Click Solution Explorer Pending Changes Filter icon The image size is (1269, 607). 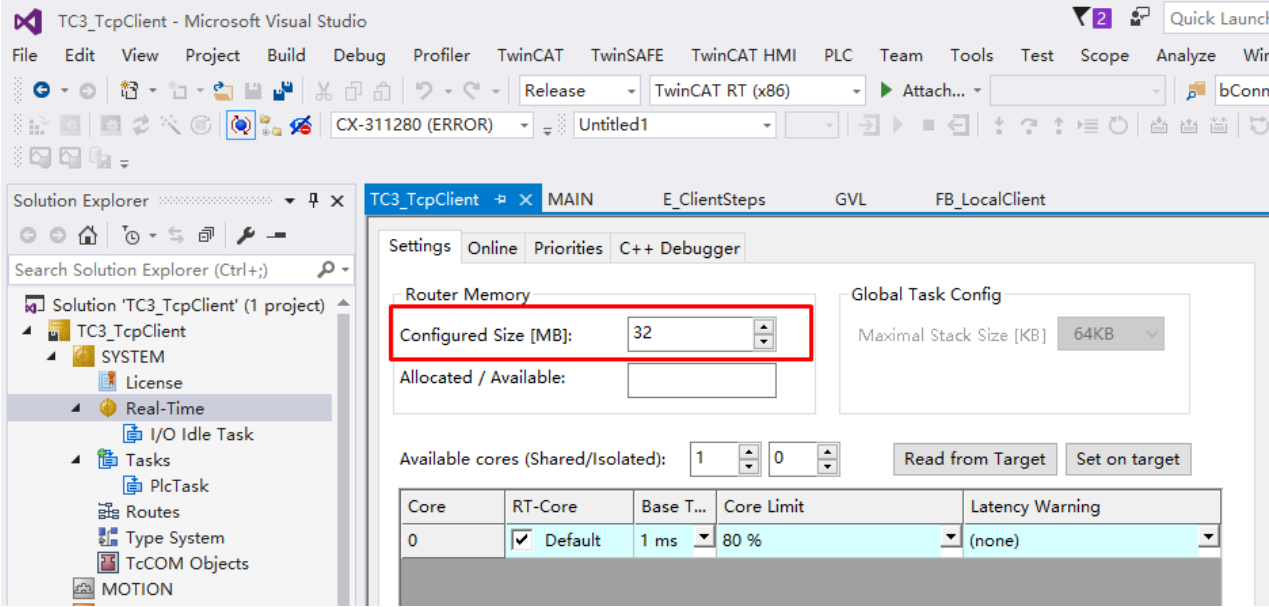click(131, 236)
